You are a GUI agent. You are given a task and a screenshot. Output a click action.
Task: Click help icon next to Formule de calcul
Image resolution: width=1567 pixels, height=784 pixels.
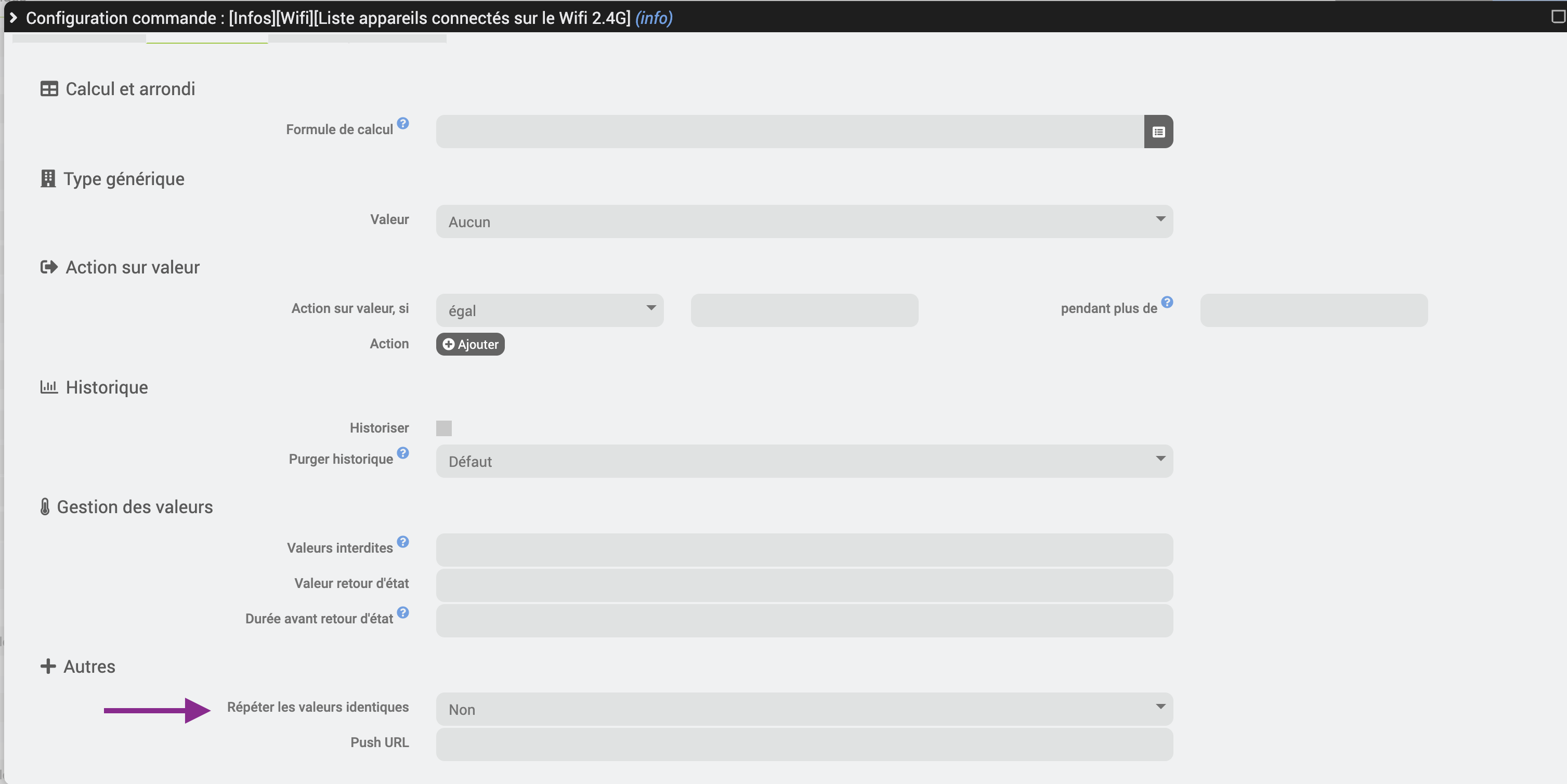[x=403, y=123]
